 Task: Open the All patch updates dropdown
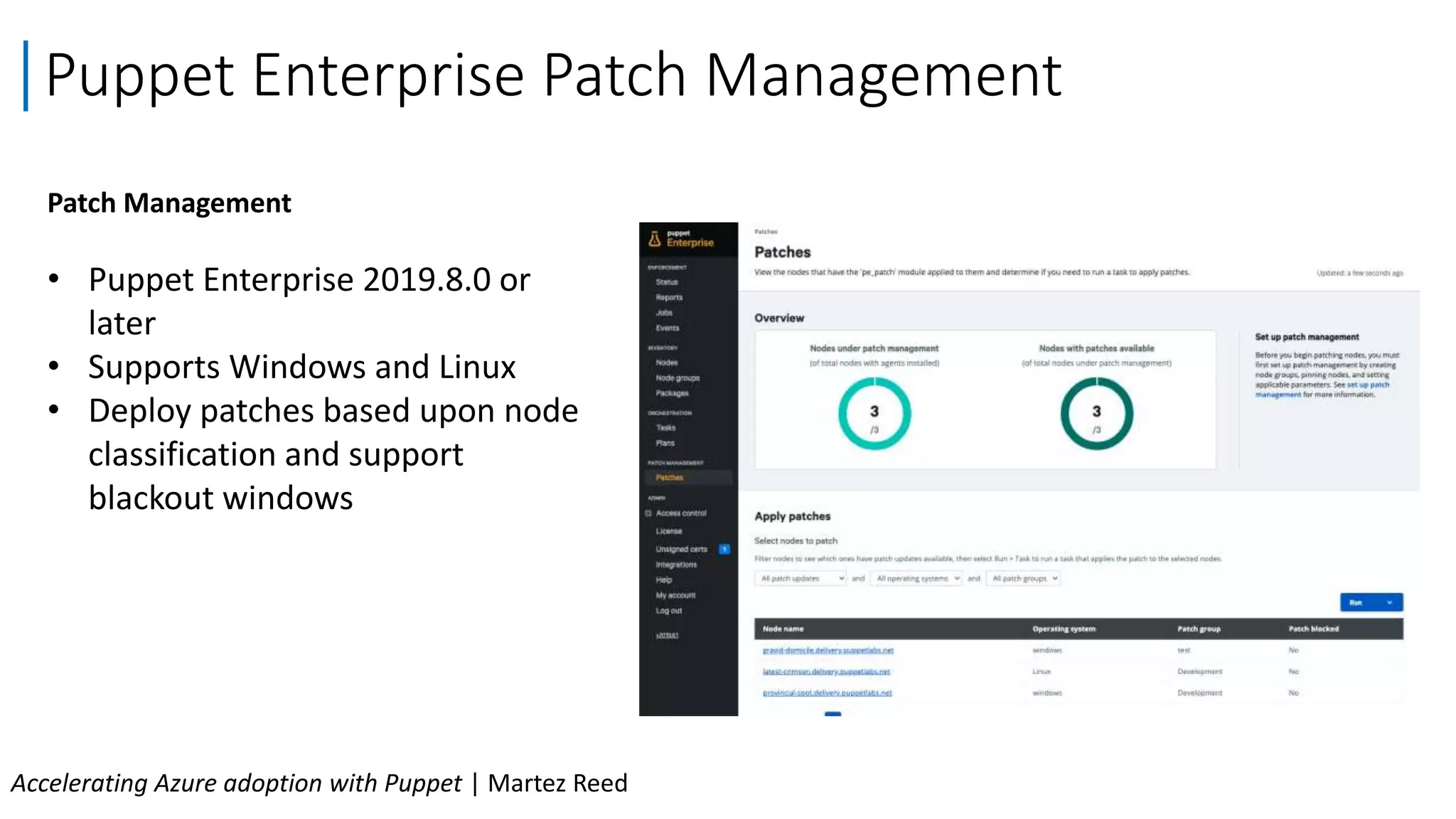[x=801, y=579]
